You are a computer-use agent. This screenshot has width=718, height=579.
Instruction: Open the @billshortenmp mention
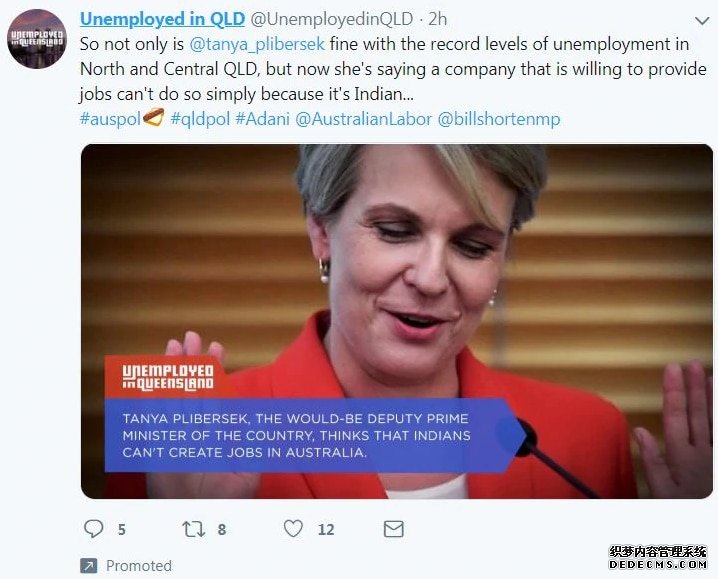click(499, 119)
